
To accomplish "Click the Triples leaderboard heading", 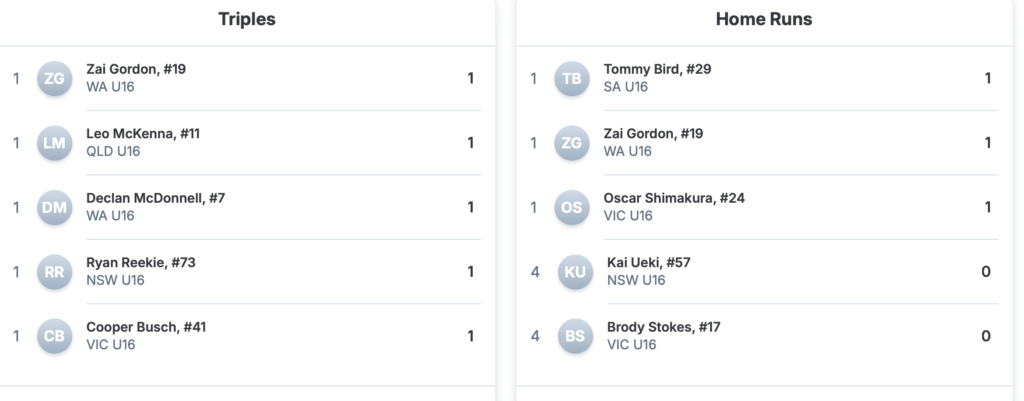I will (247, 19).
